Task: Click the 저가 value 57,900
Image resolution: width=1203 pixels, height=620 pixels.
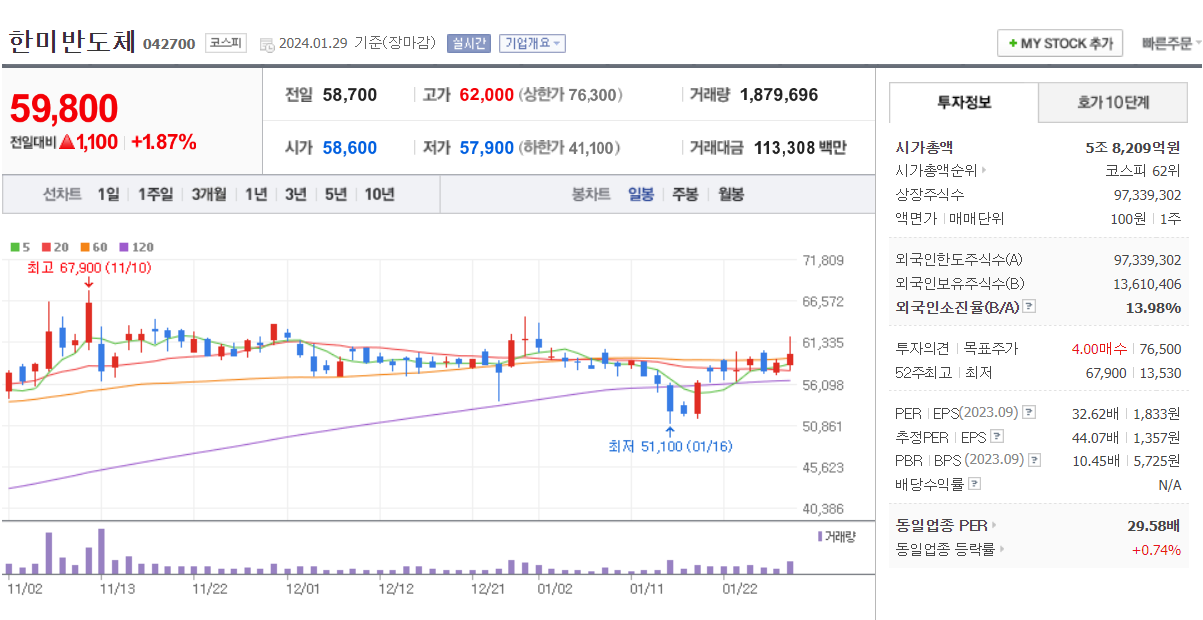Action: (x=486, y=148)
